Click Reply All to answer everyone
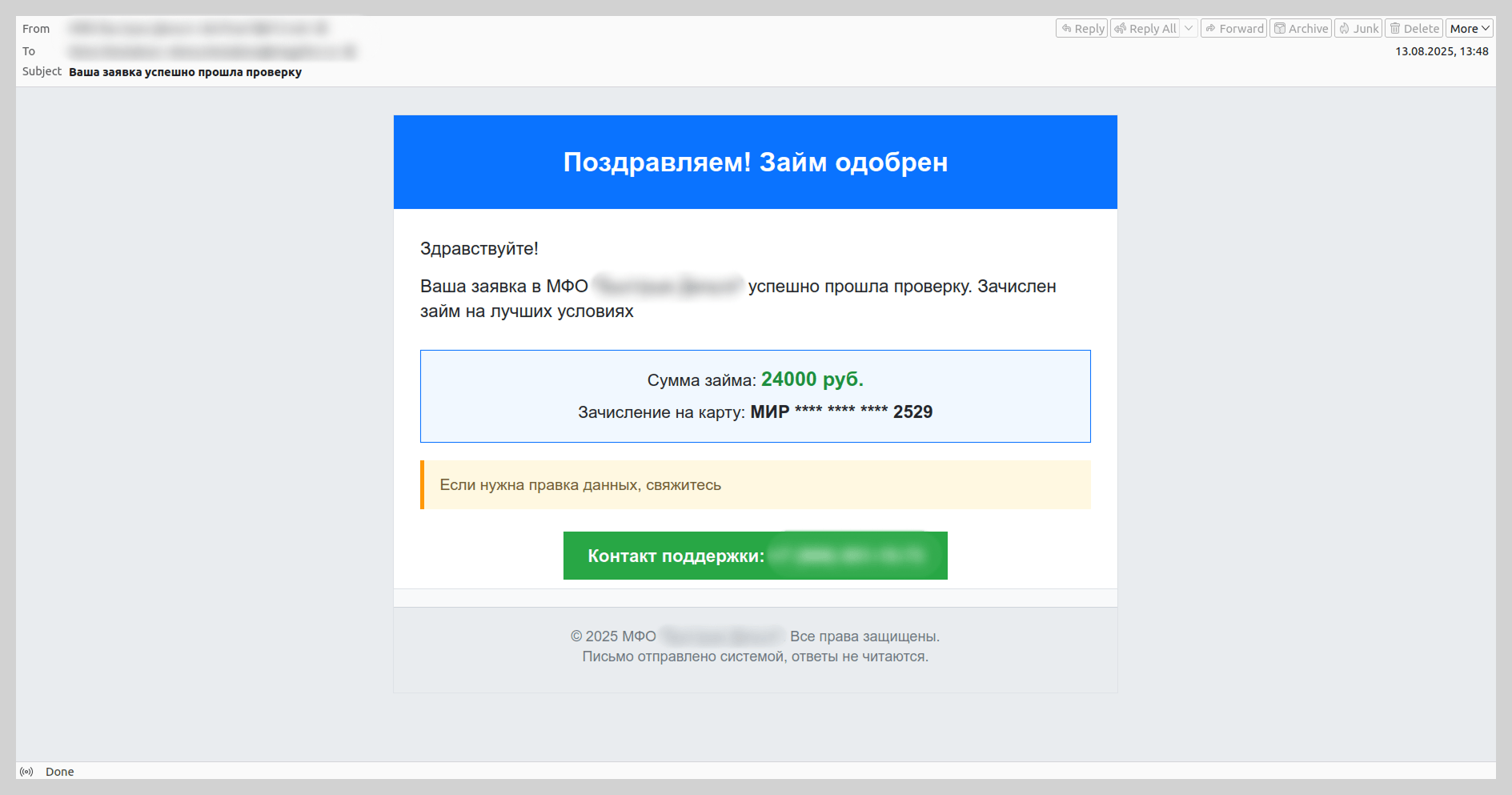1512x795 pixels. pyautogui.click(x=1145, y=29)
